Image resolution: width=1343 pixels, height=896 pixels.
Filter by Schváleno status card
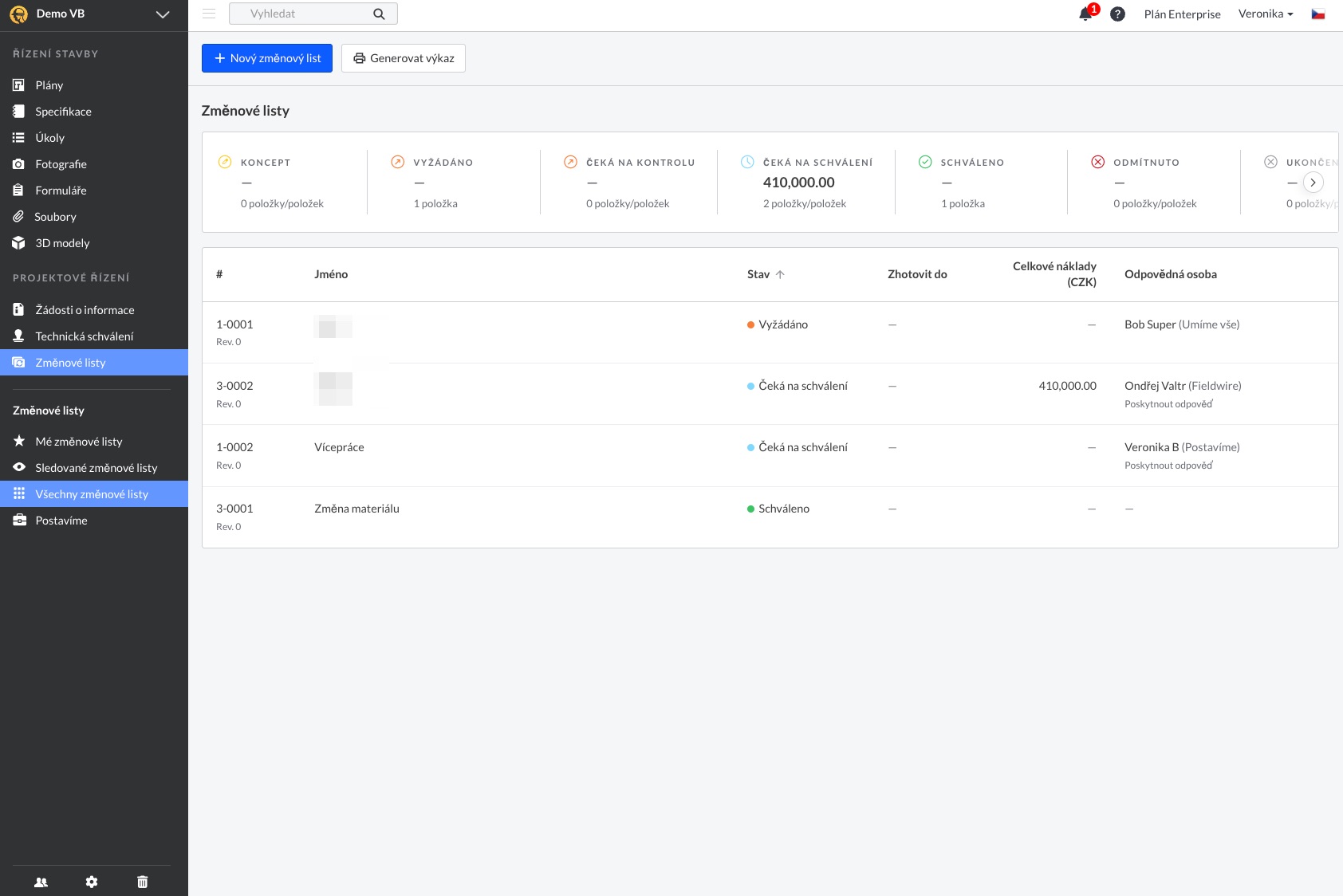tap(981, 183)
